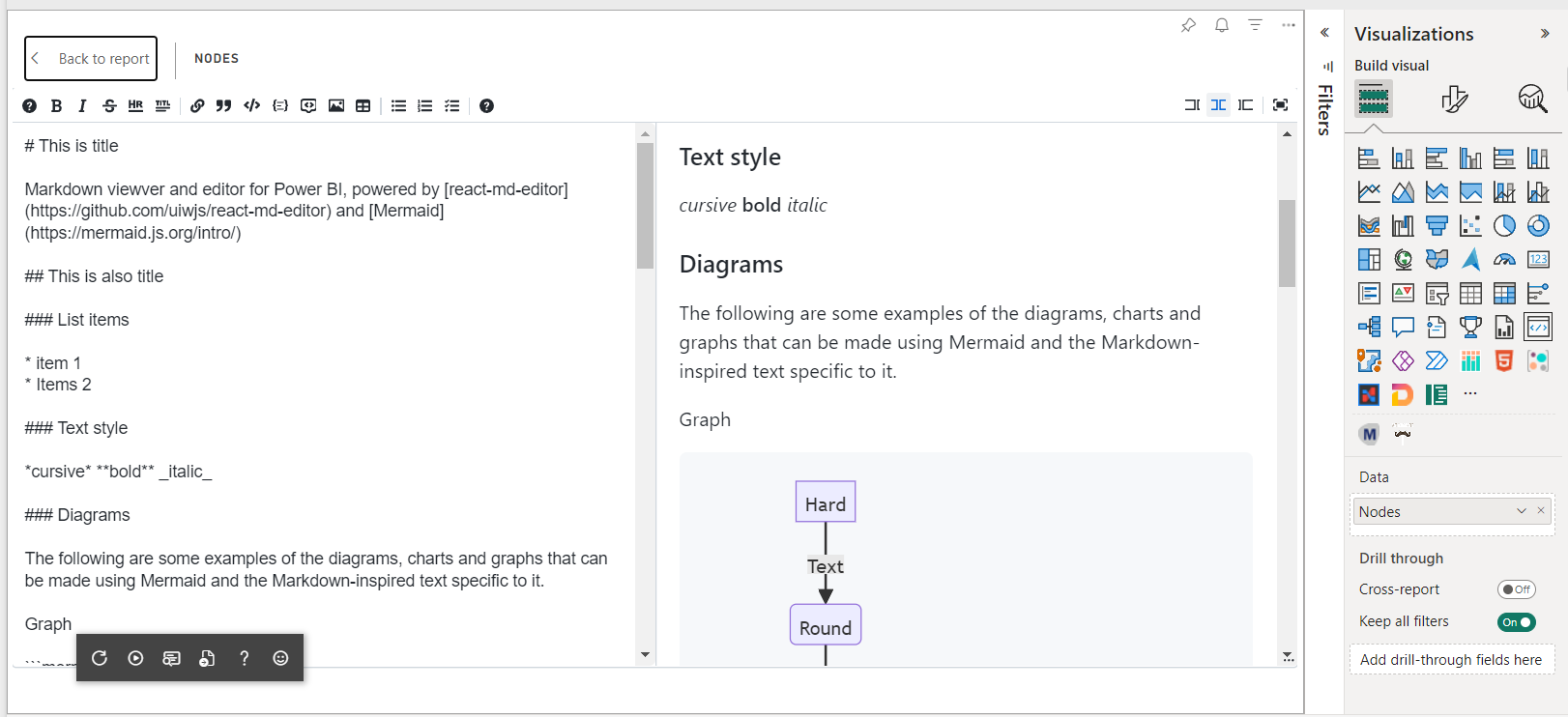
Task: Open Build visual tab icon
Action: 1374,99
